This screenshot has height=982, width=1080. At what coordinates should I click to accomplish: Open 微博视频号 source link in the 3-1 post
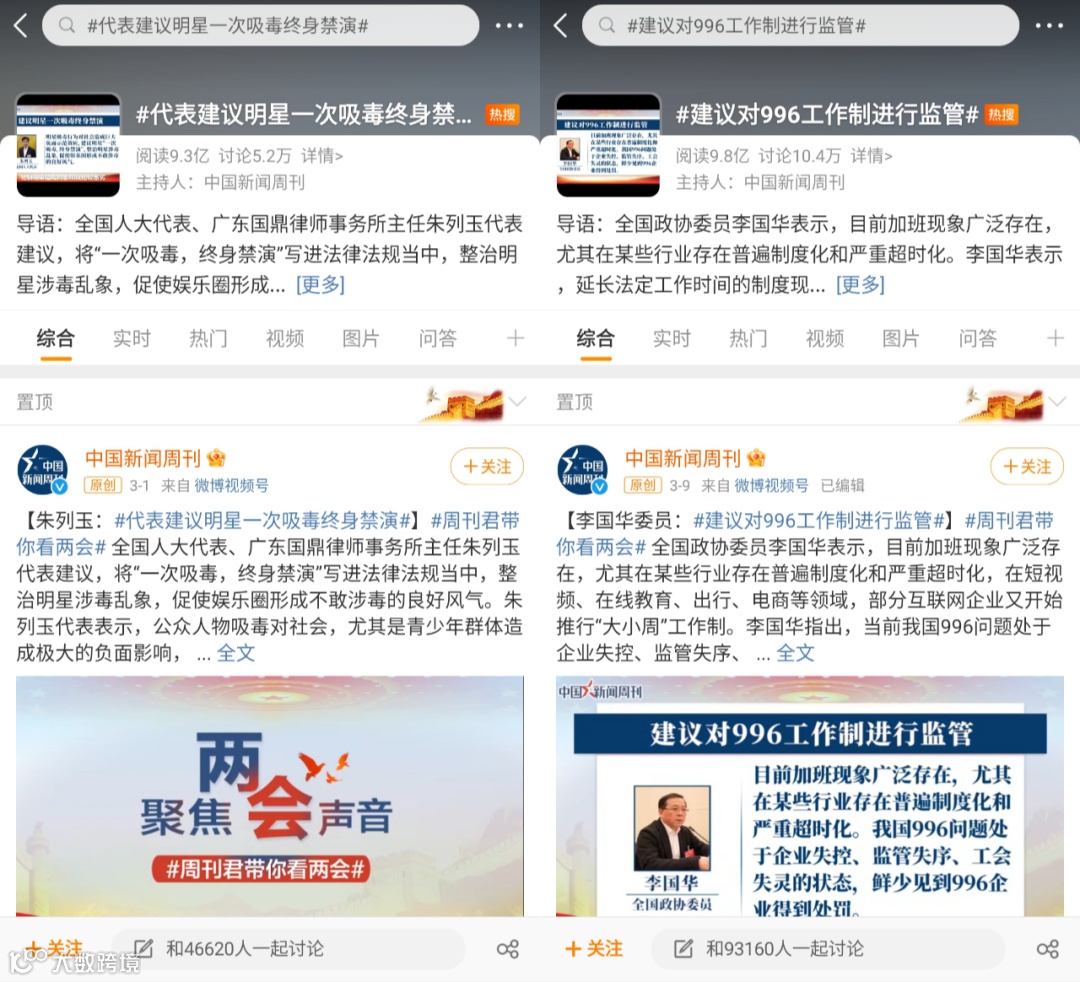(x=231, y=485)
